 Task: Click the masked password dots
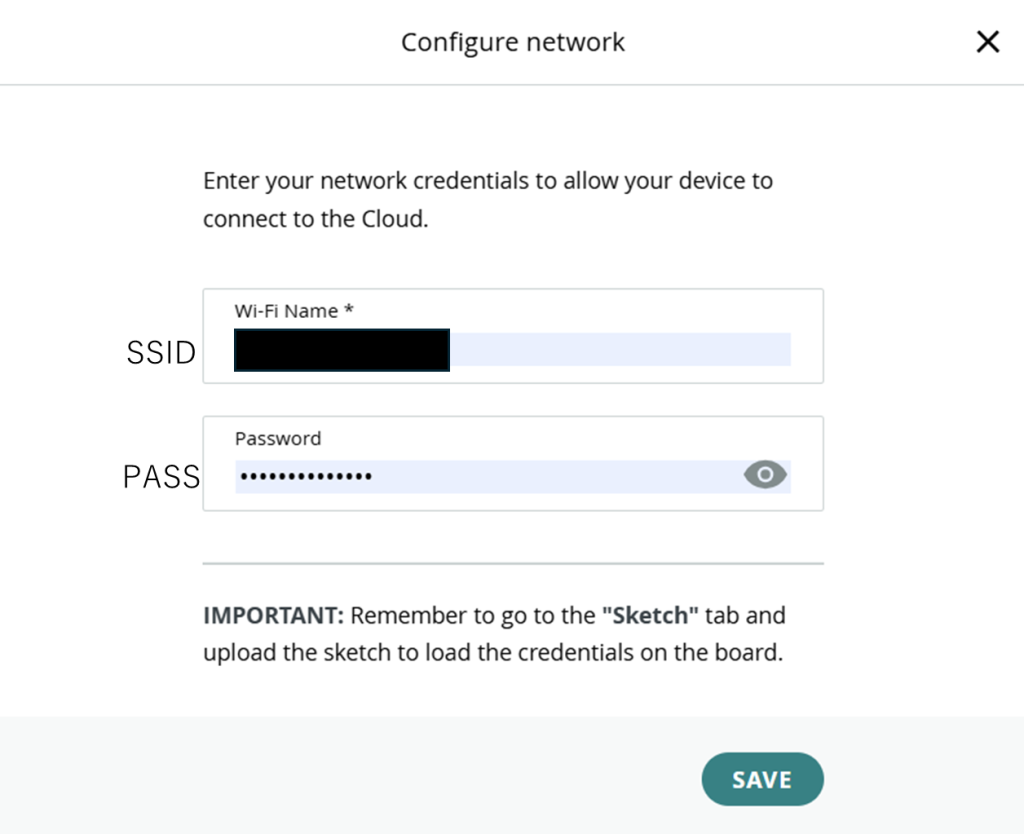point(306,477)
